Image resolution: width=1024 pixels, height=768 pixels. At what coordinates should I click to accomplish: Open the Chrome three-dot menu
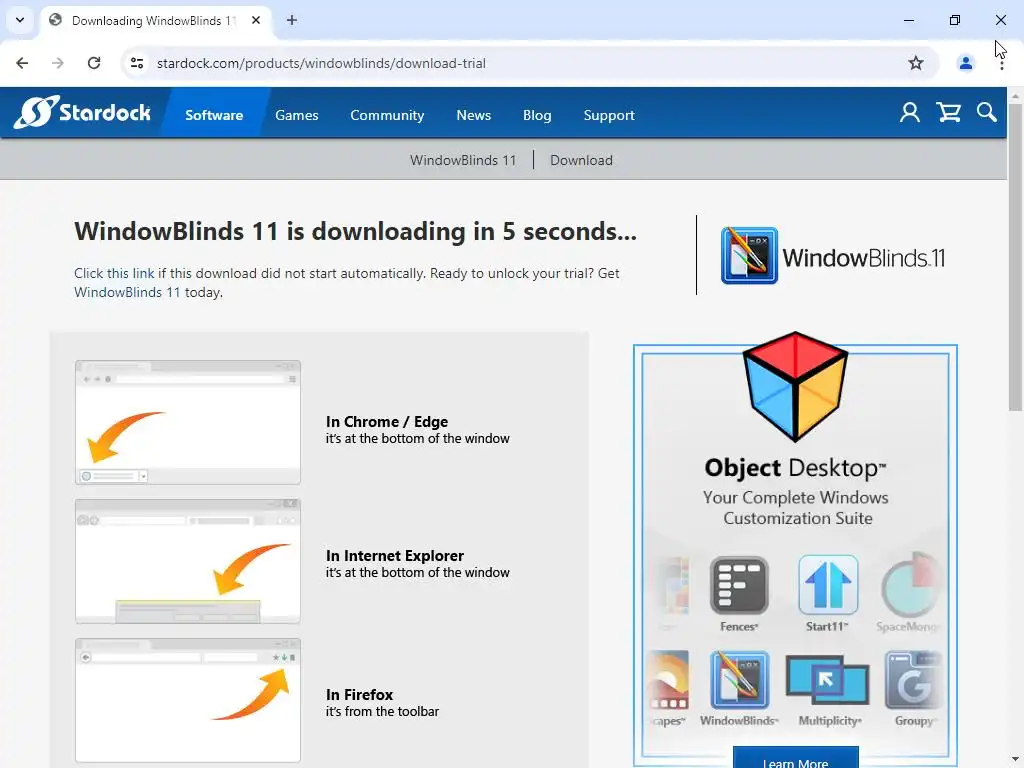pos(1001,63)
